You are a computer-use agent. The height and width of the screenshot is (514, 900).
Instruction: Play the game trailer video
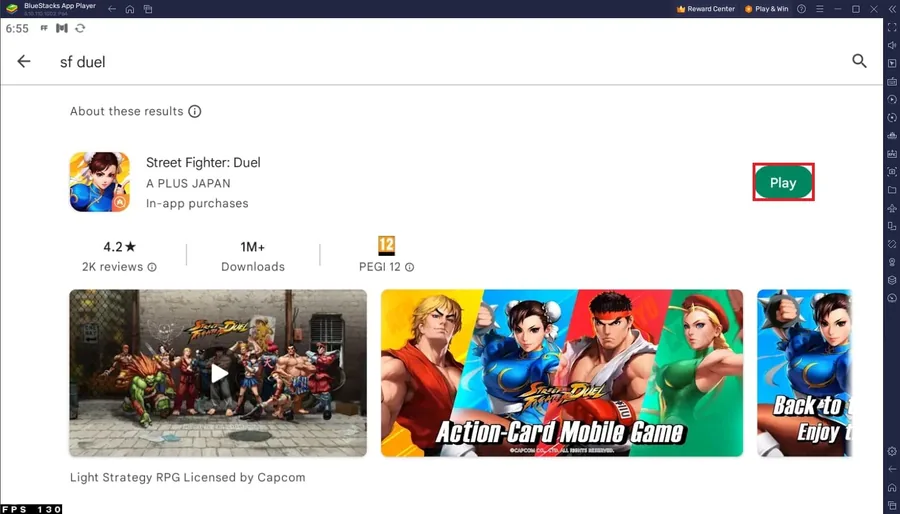click(x=218, y=373)
